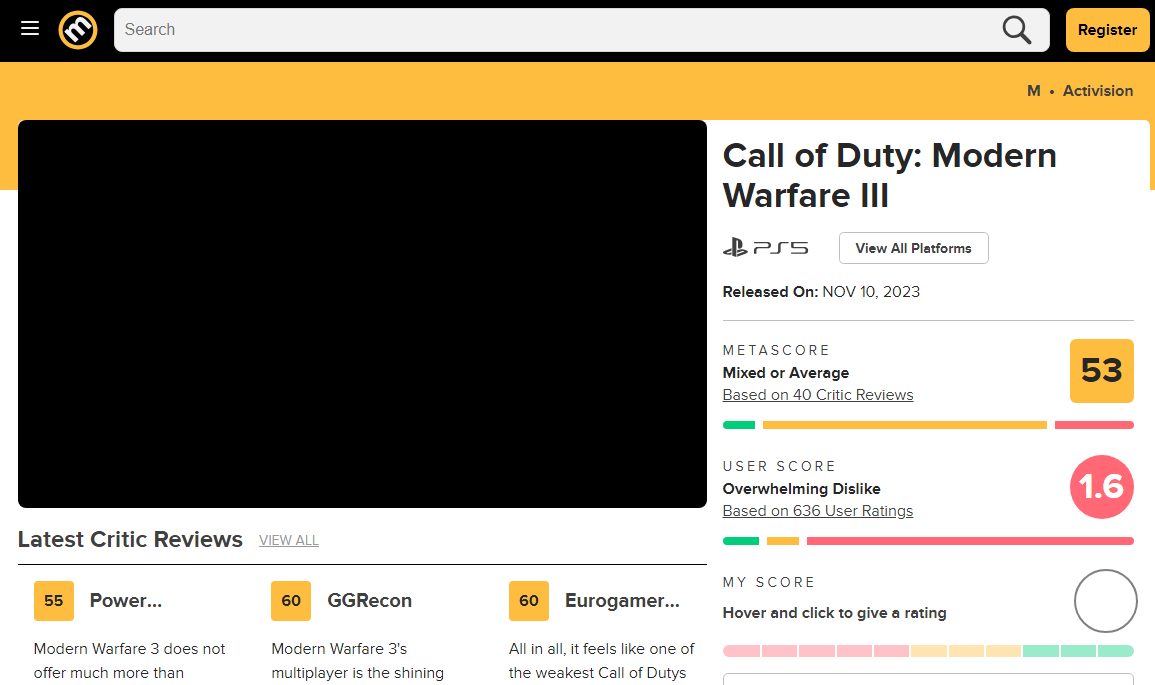
Task: Select the highest green My Score rating segment
Action: click(x=1115, y=651)
